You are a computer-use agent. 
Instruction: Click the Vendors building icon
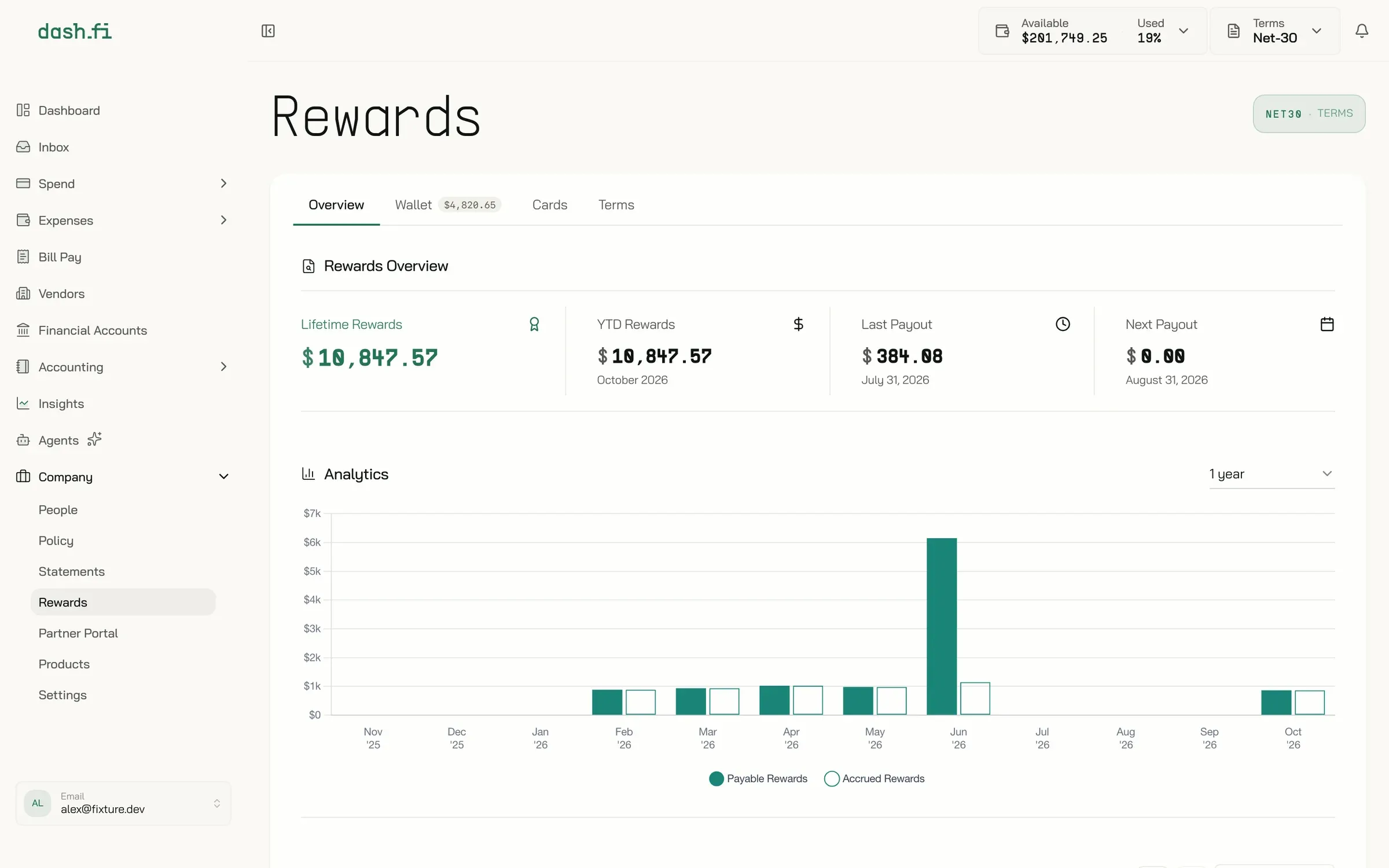(x=23, y=293)
